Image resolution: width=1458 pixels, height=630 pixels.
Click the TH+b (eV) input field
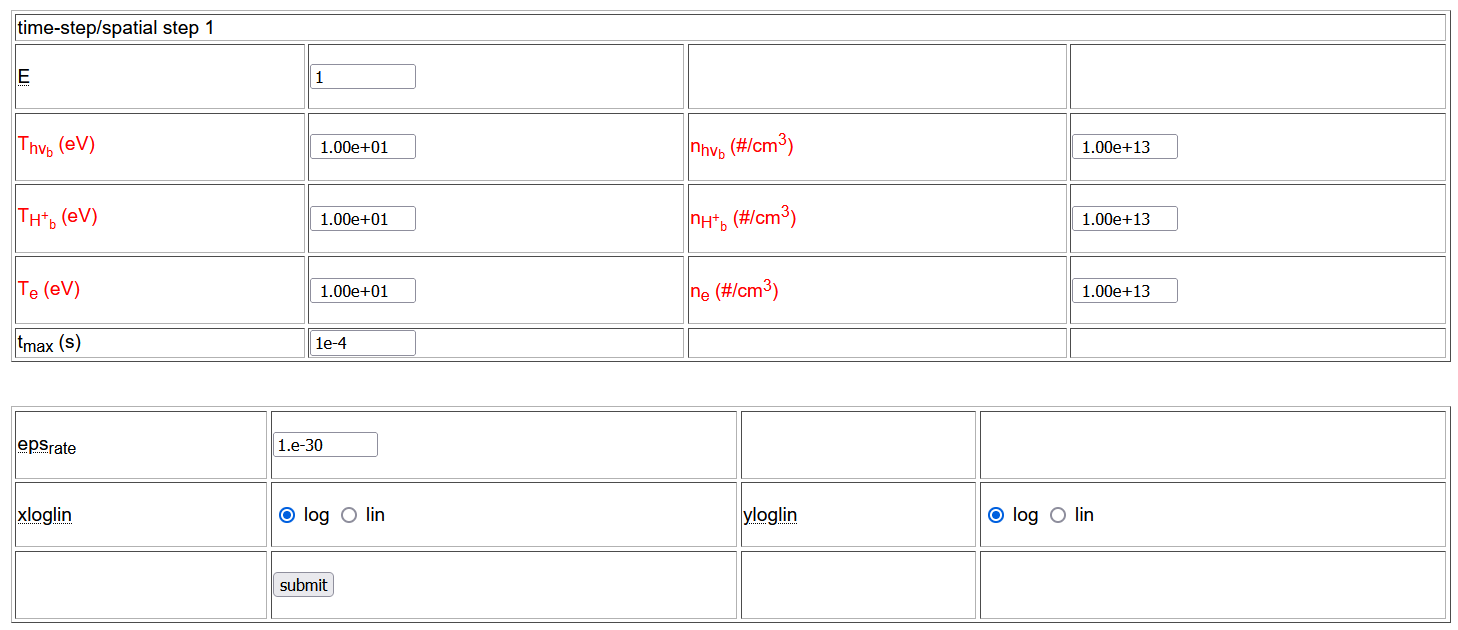coord(362,219)
